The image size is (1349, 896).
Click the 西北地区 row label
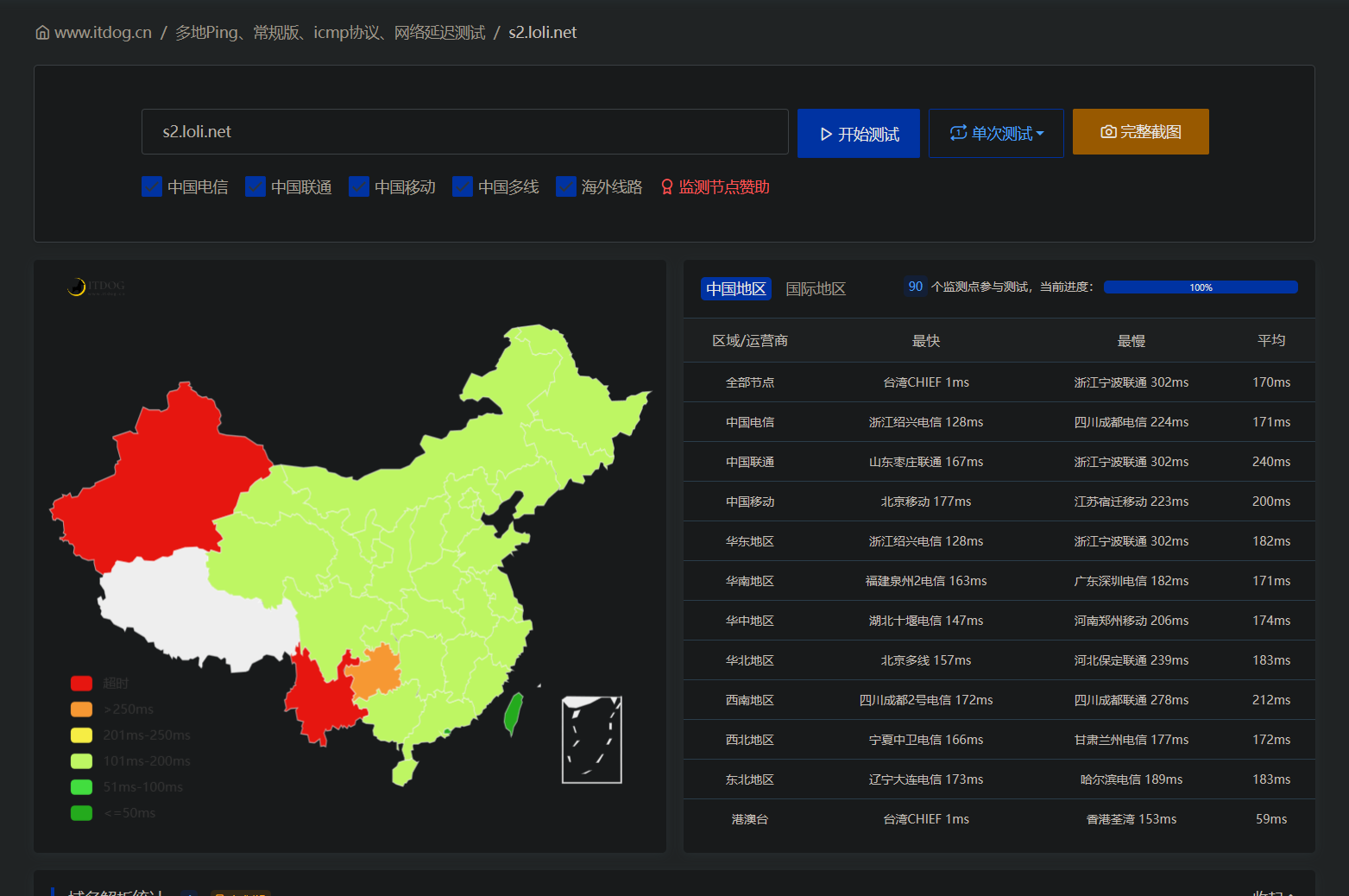(x=750, y=740)
